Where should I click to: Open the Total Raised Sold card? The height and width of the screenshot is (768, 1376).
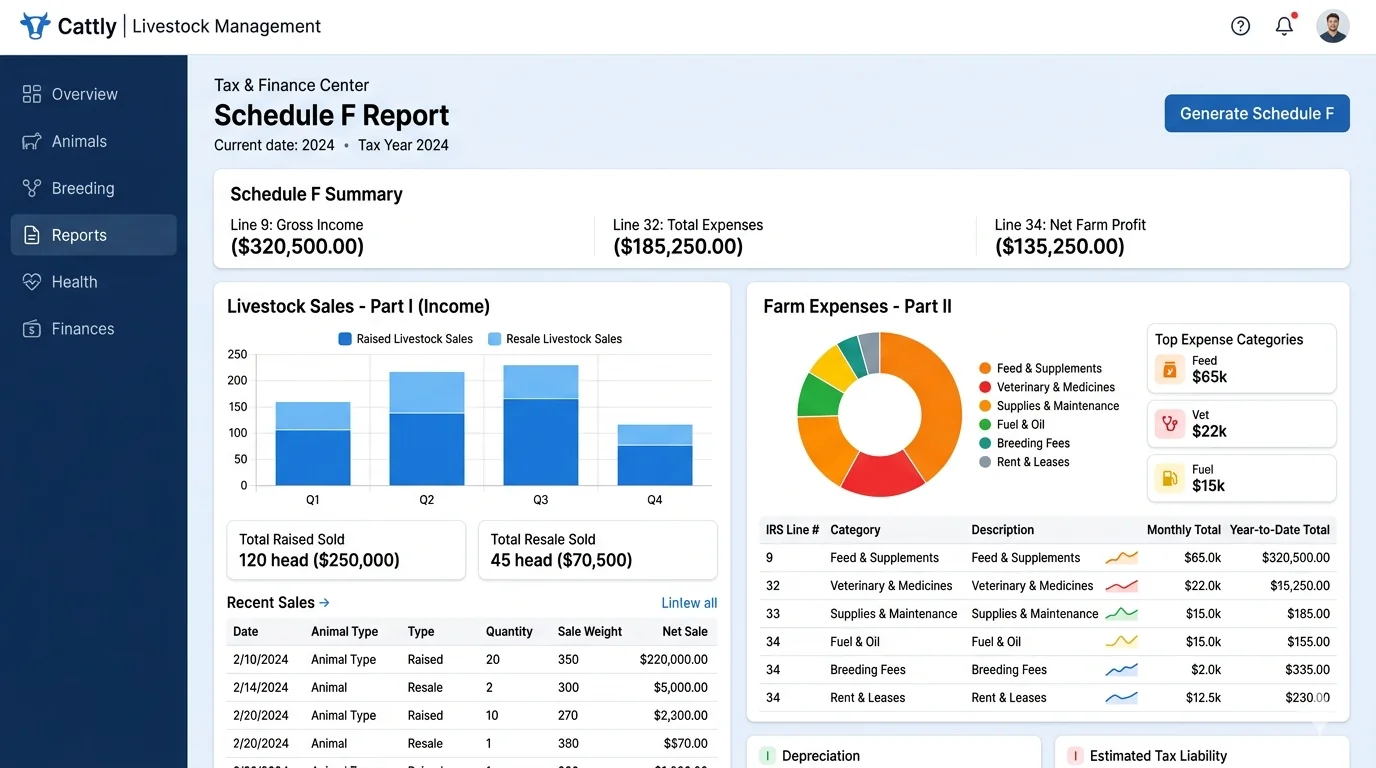tap(346, 550)
